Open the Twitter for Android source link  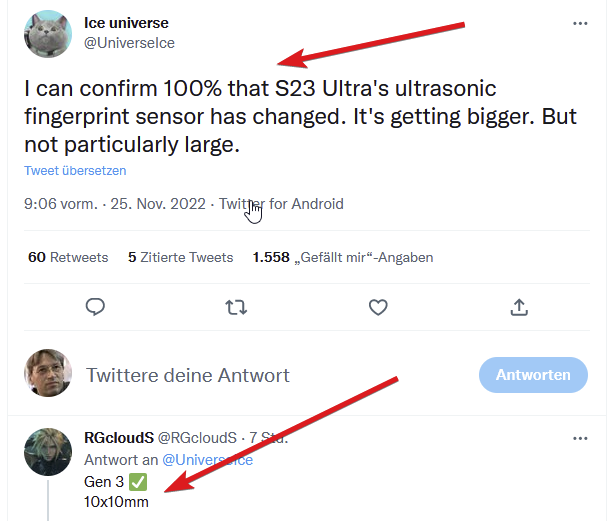tap(281, 204)
